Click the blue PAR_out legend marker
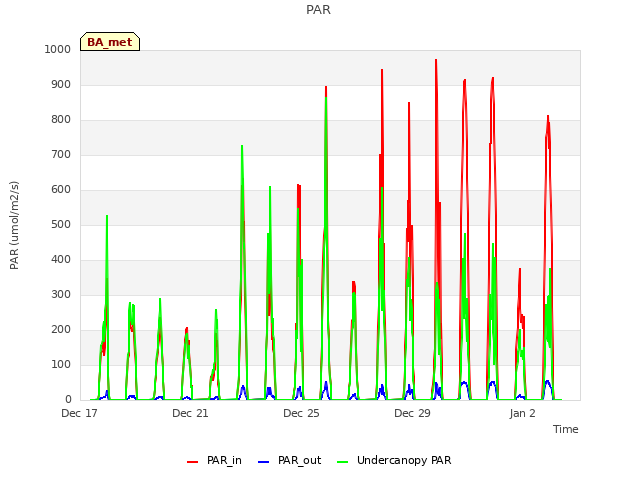The image size is (640, 480). point(264,462)
